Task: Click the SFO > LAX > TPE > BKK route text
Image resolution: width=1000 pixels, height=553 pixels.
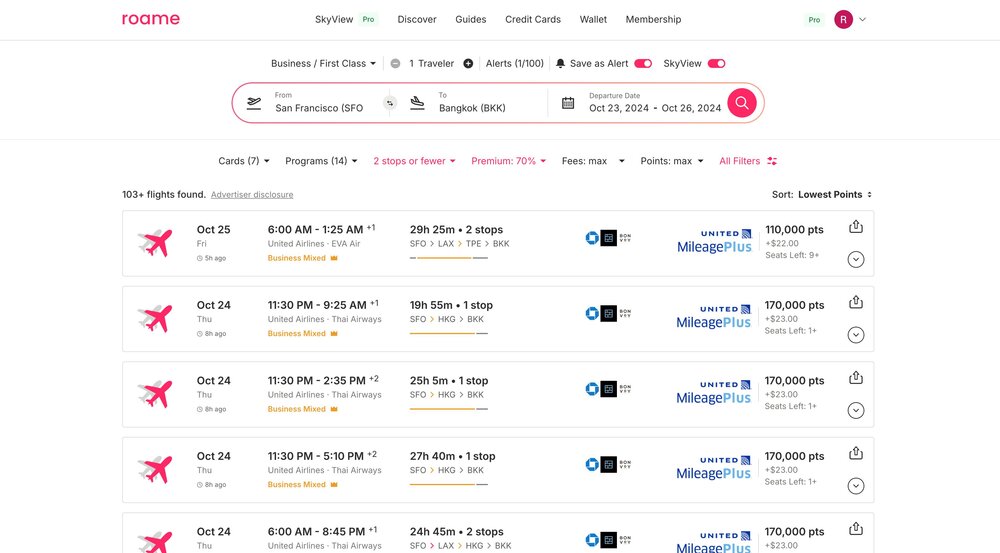Action: (x=459, y=244)
